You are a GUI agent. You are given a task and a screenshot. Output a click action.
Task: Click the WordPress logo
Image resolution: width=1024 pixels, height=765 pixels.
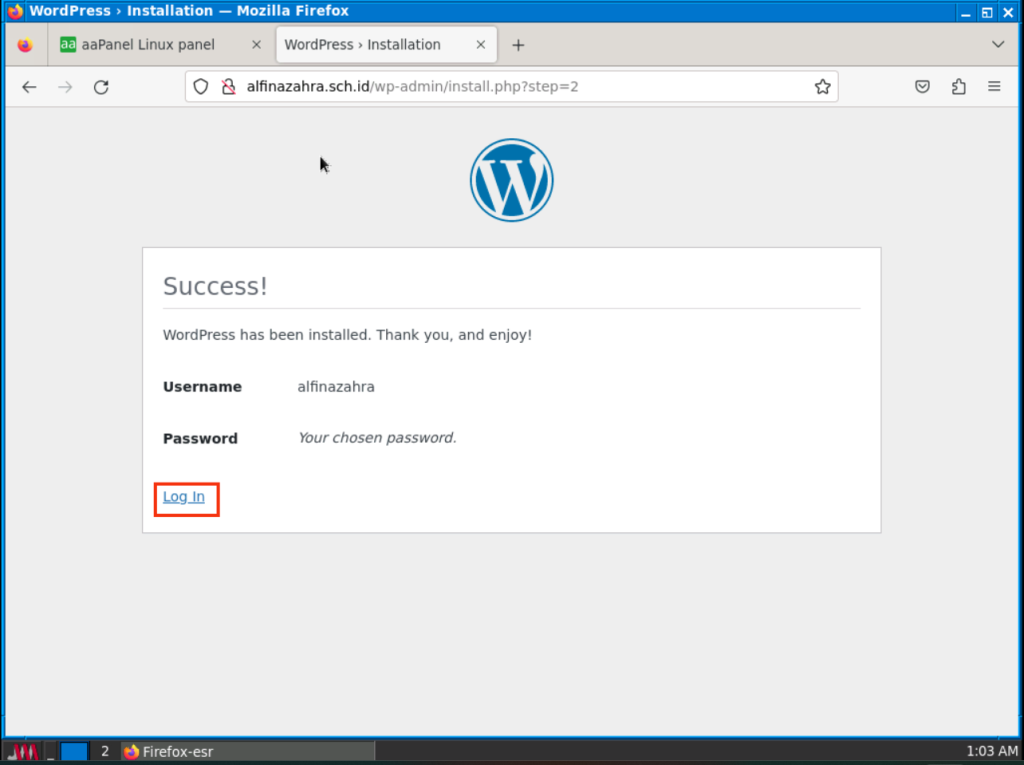pos(511,180)
